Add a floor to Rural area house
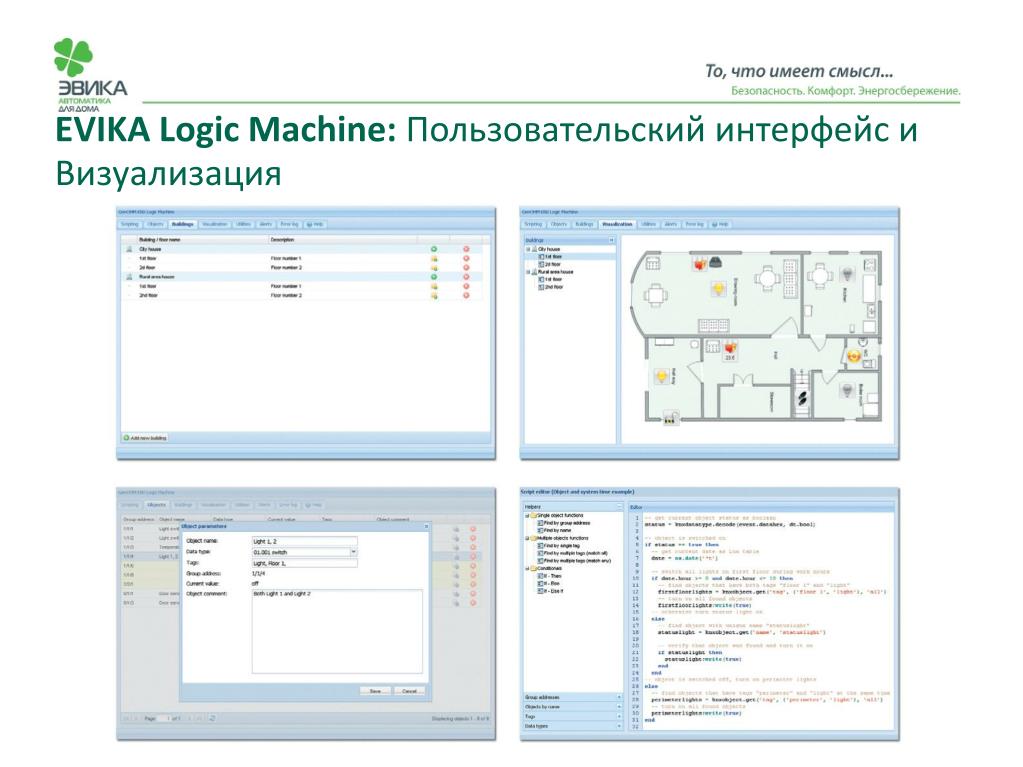 point(434,277)
